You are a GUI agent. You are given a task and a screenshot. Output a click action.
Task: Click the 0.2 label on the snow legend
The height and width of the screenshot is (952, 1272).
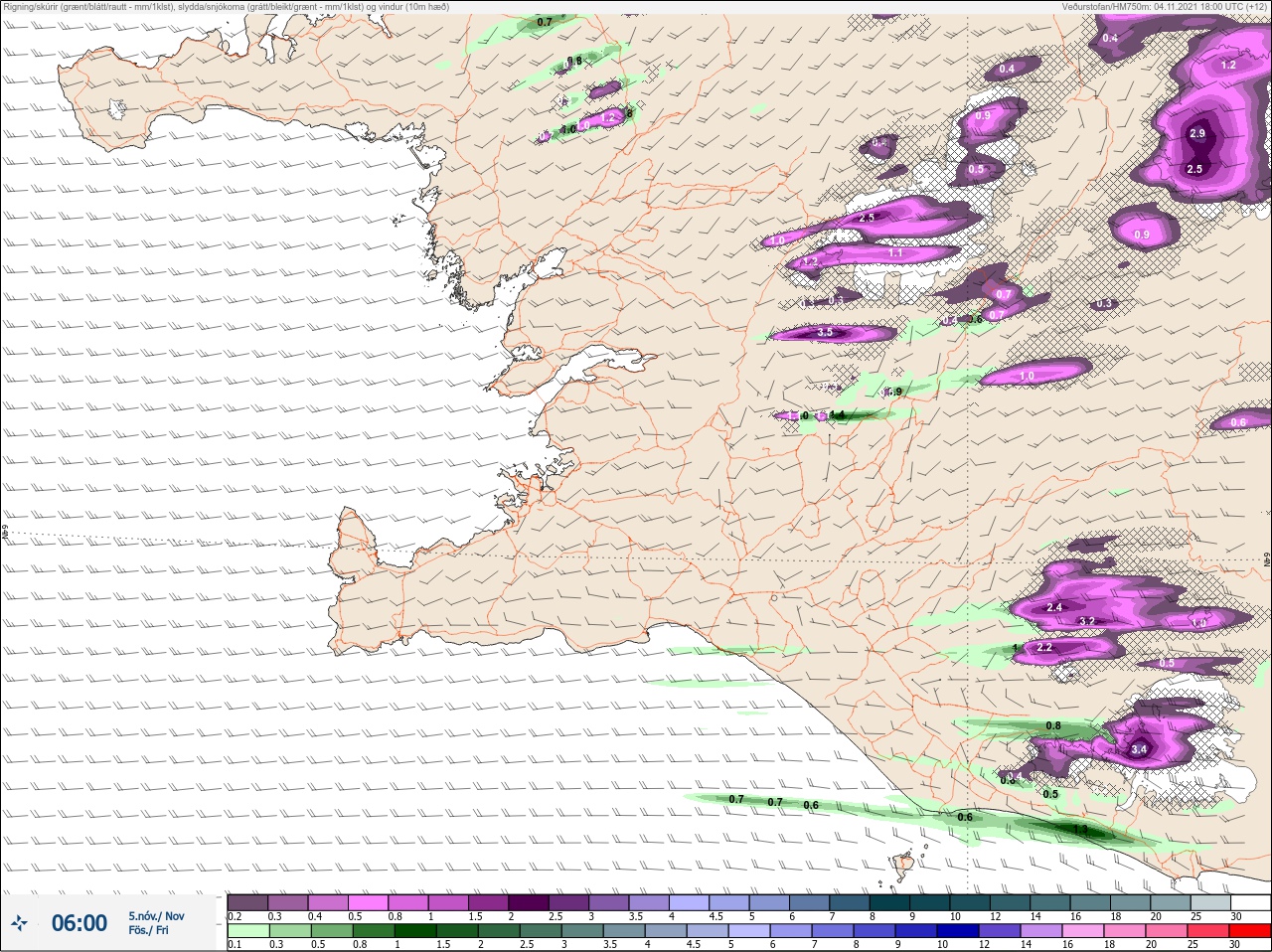pyautogui.click(x=235, y=916)
